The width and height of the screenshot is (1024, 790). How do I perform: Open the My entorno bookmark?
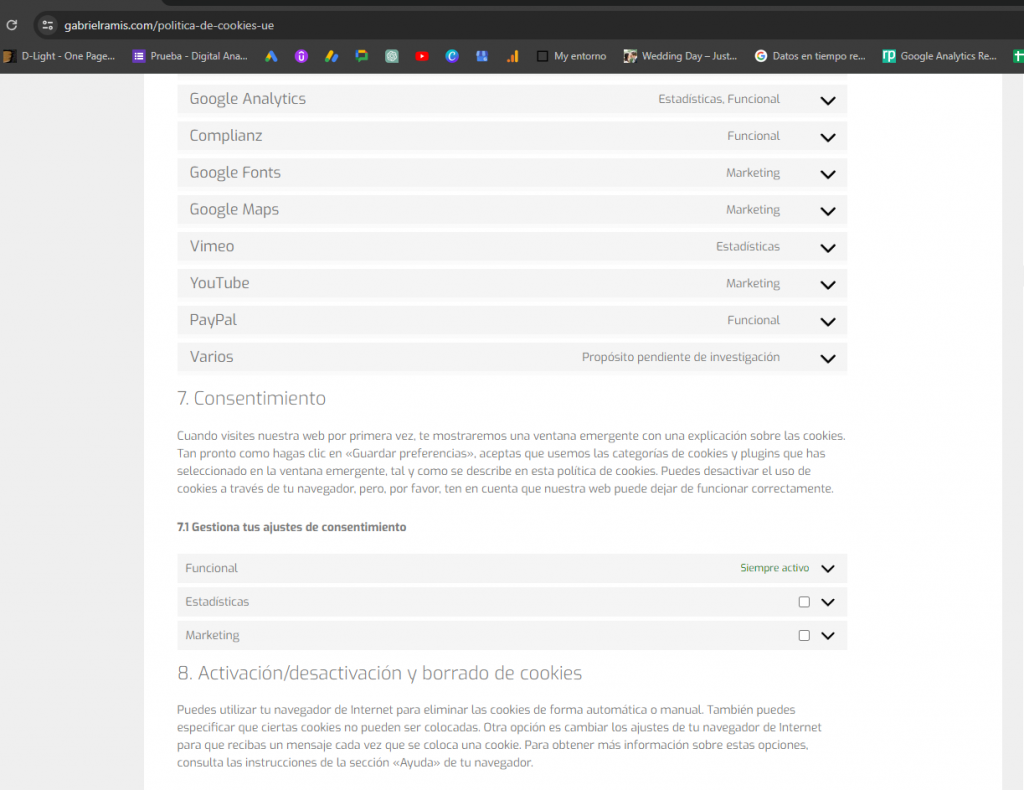pyautogui.click(x=570, y=57)
